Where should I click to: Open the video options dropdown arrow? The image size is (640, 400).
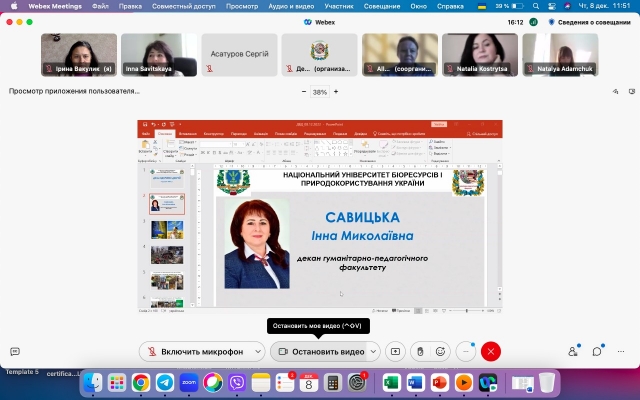pos(373,351)
